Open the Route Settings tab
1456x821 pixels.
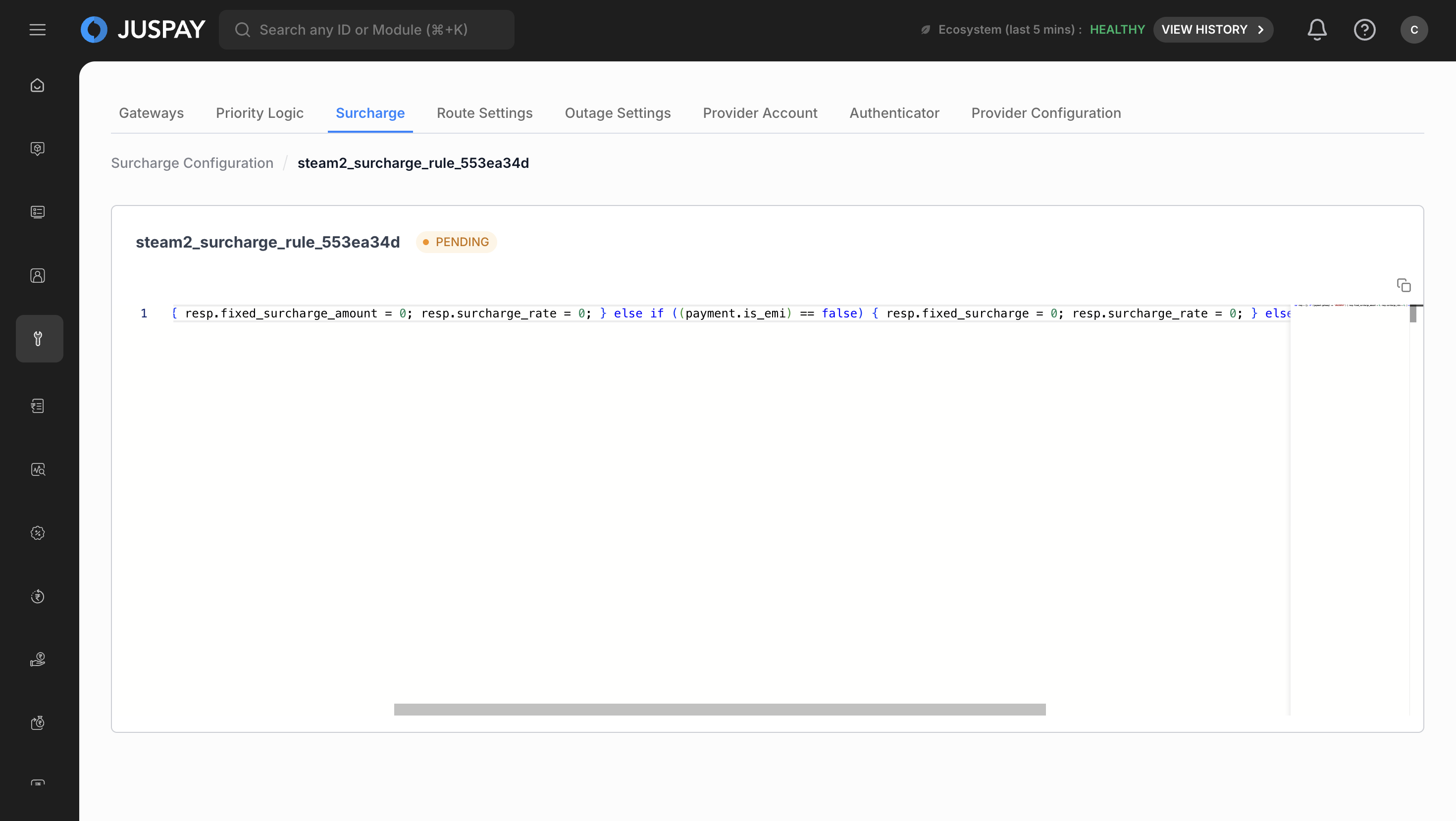[484, 113]
